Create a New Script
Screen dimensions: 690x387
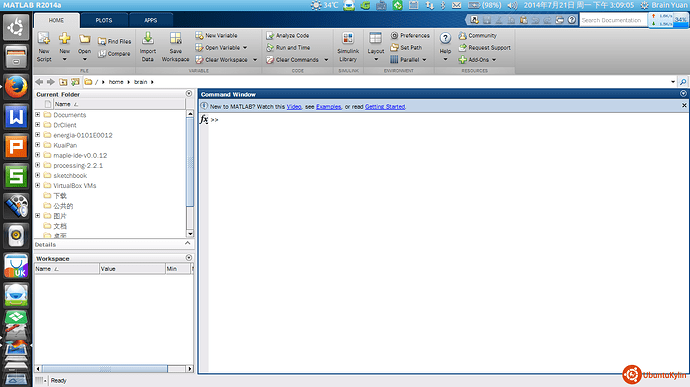pos(44,47)
